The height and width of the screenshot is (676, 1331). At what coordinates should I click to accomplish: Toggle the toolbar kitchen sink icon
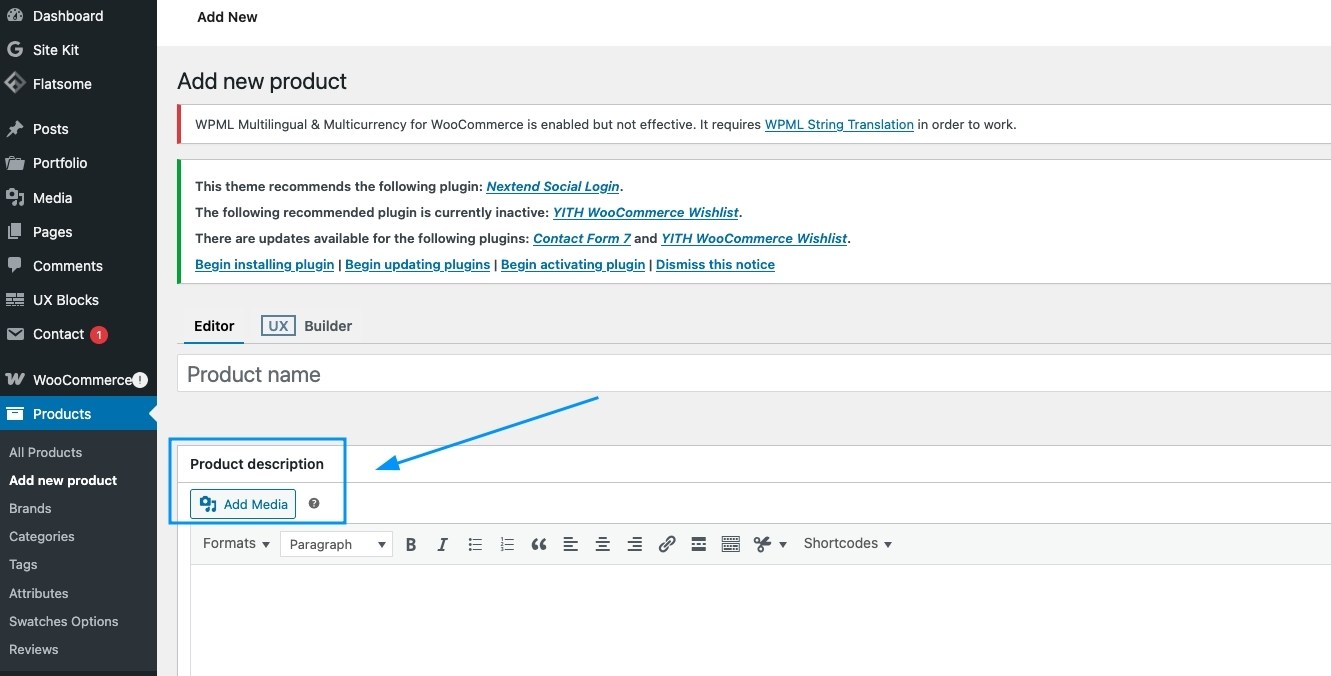click(731, 544)
